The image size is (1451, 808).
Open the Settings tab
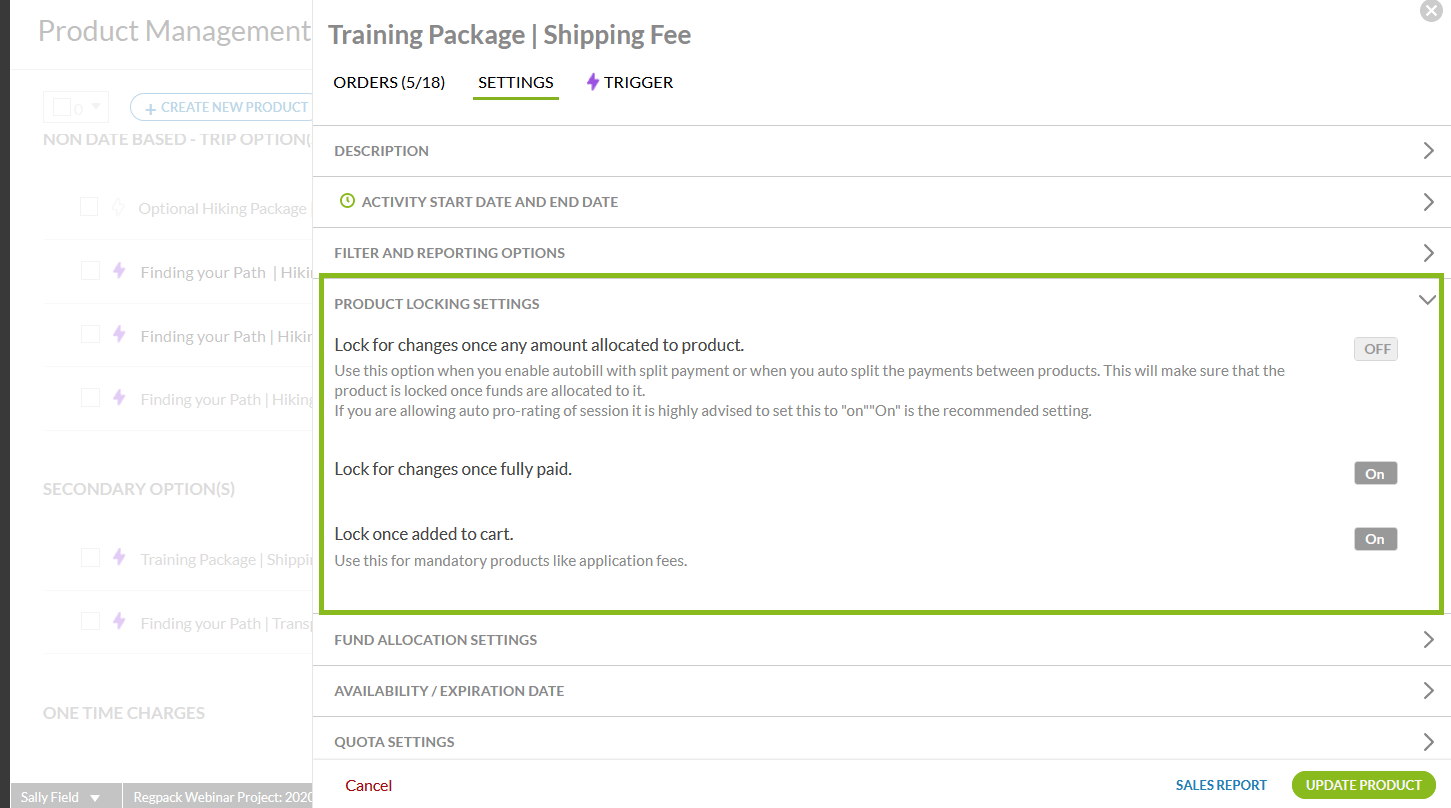(x=515, y=82)
